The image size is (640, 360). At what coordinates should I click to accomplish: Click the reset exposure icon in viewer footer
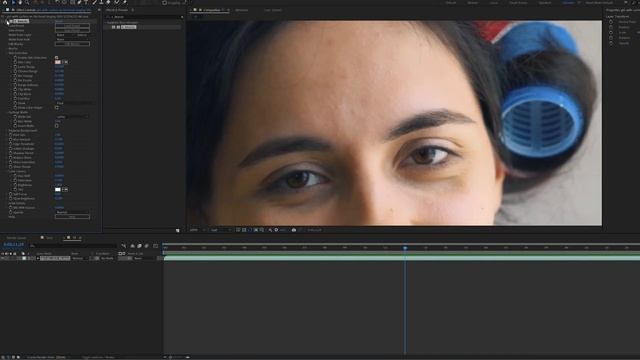click(x=276, y=230)
